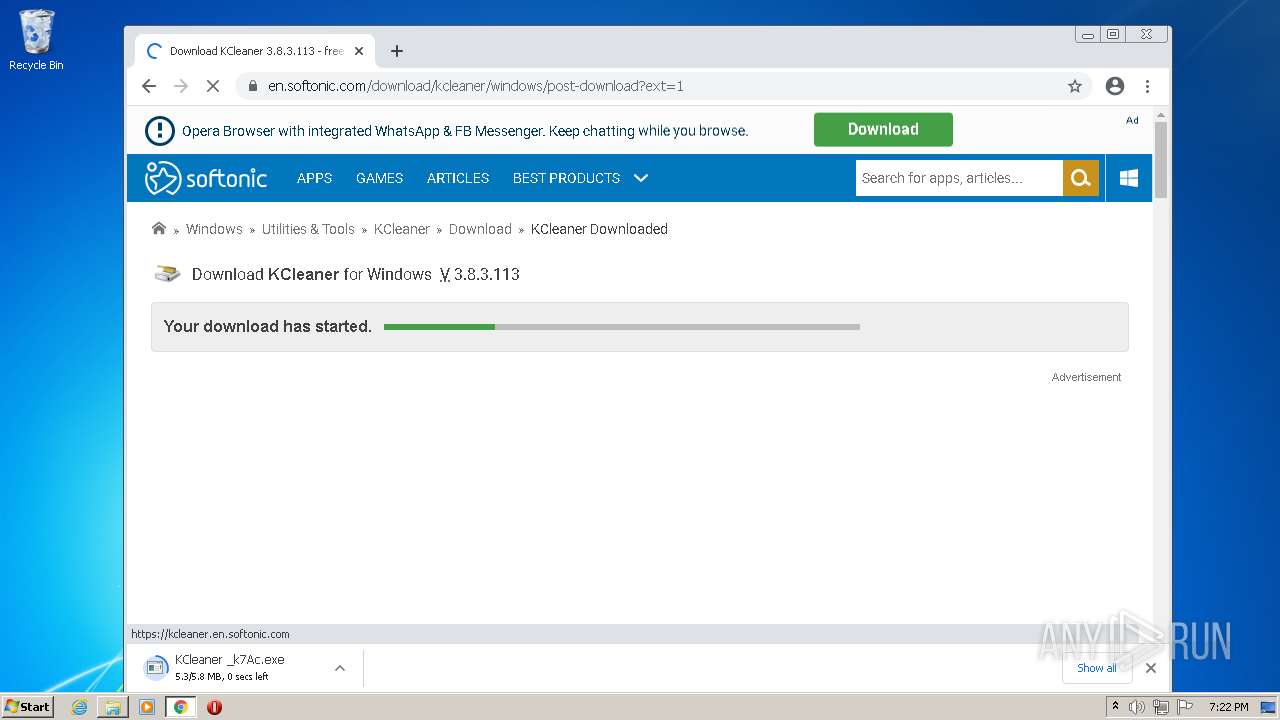Click the orange search magnifier button

(1081, 178)
